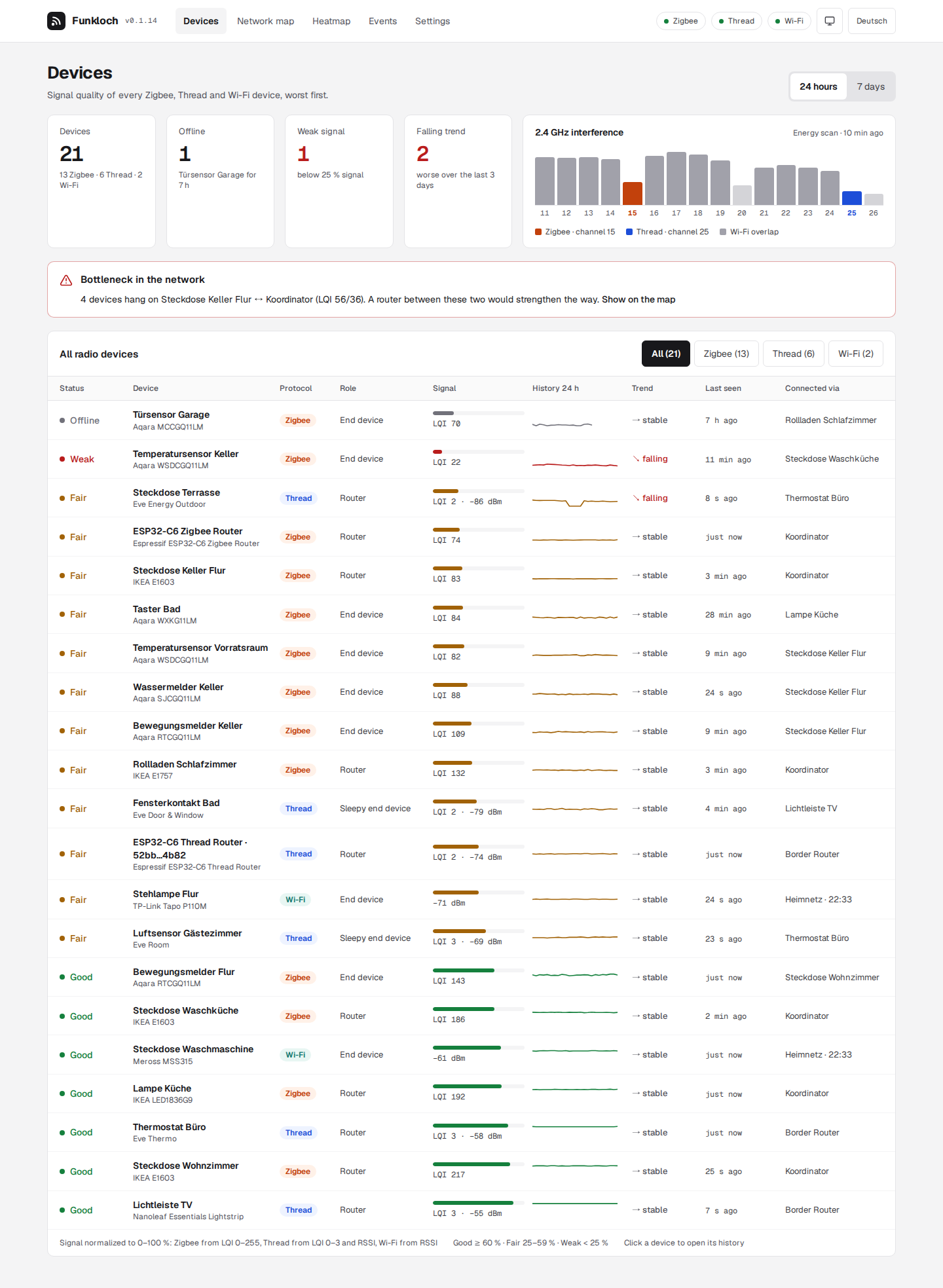943x1288 pixels.
Task: Toggle the Zigbee protocol filter chip
Action: [681, 21]
